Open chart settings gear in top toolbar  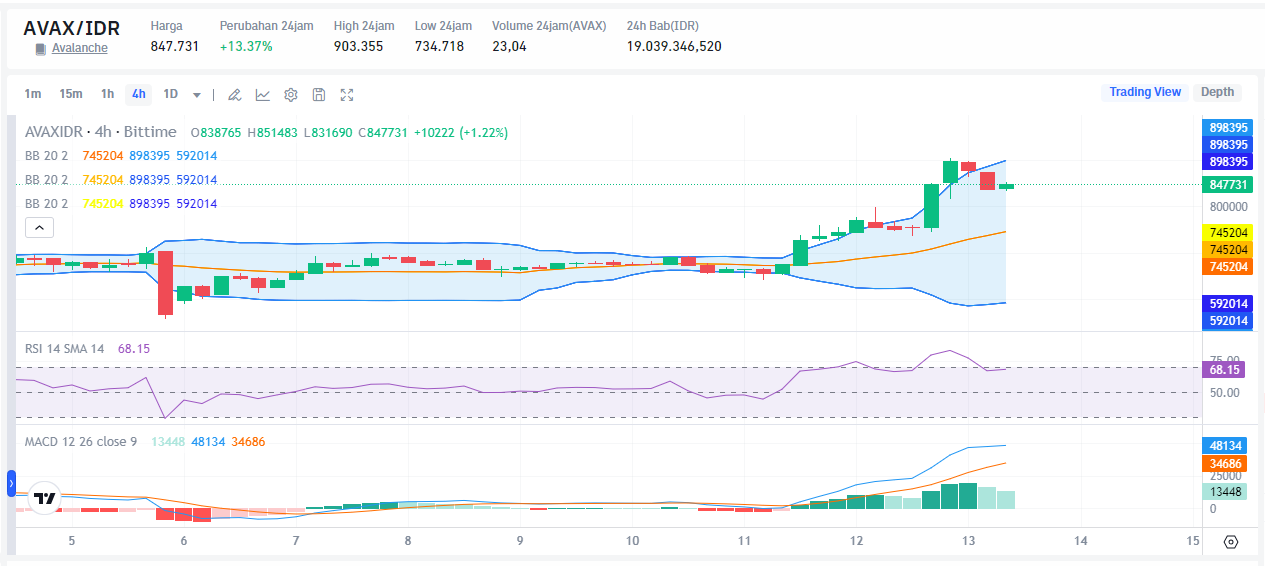pyautogui.click(x=291, y=95)
